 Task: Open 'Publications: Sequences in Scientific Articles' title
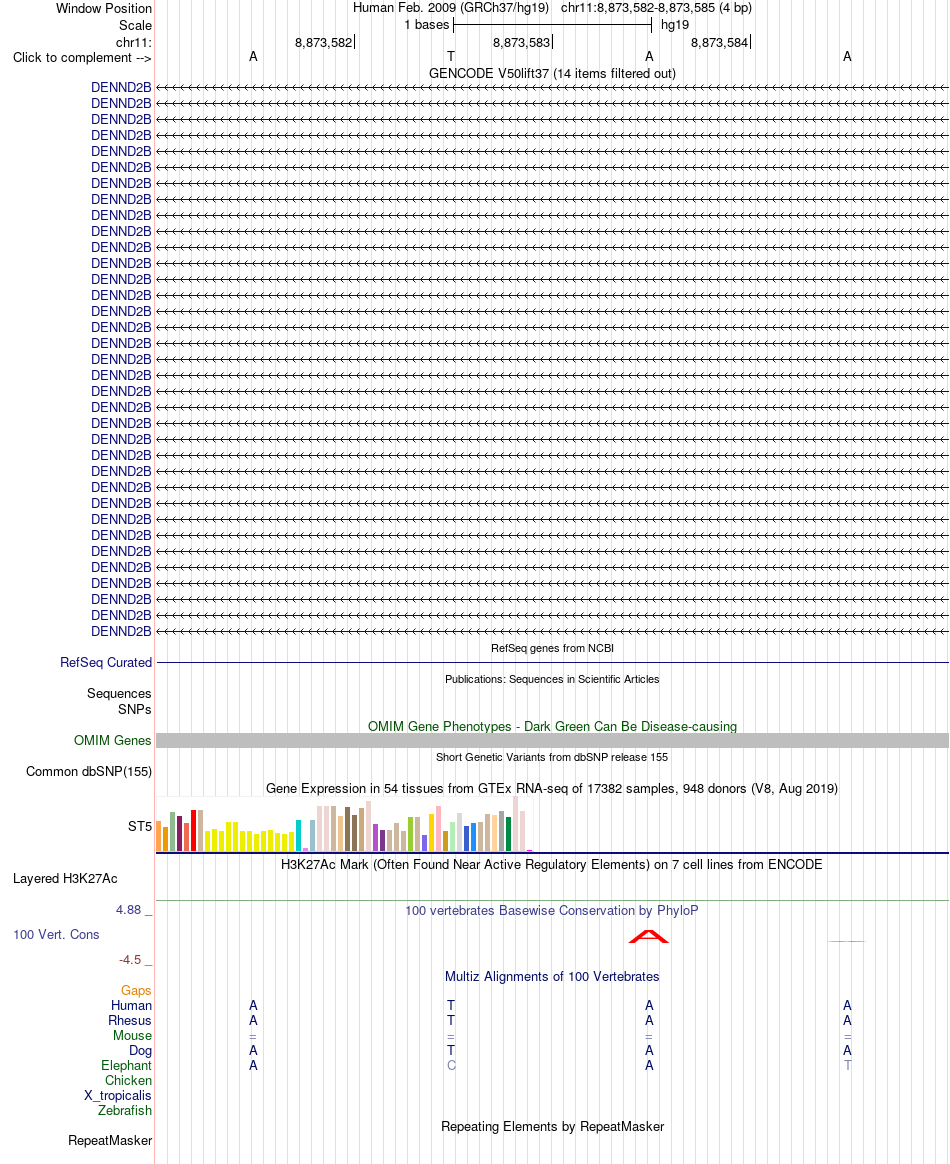click(552, 679)
